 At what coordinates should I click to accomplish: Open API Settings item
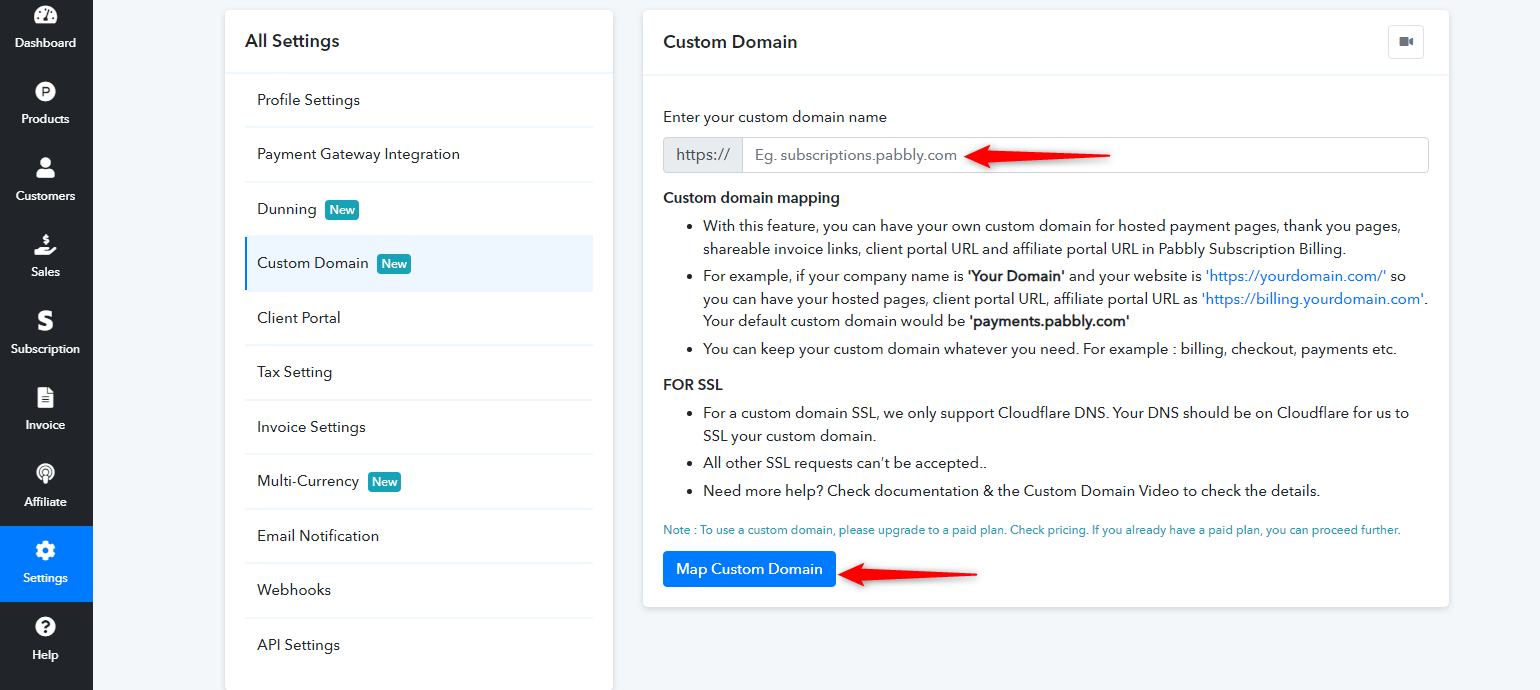(x=419, y=645)
